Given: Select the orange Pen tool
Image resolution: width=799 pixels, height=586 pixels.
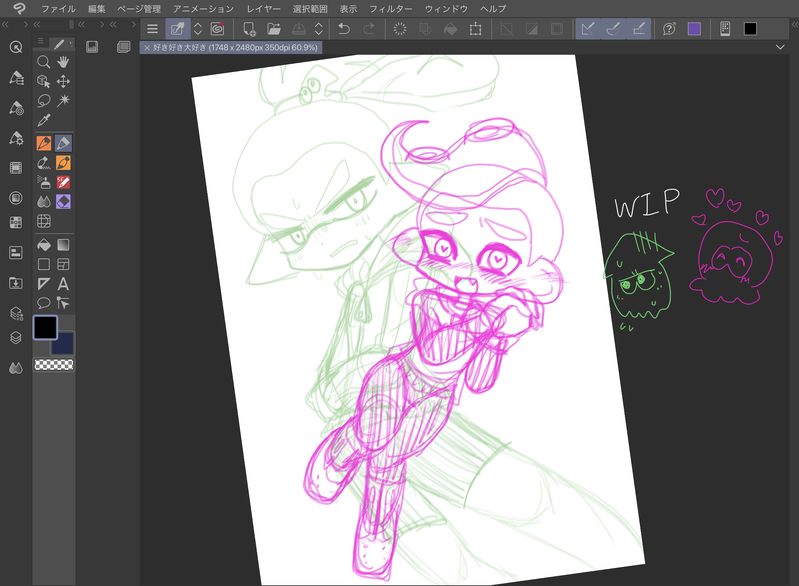Looking at the screenshot, I should pos(44,143).
